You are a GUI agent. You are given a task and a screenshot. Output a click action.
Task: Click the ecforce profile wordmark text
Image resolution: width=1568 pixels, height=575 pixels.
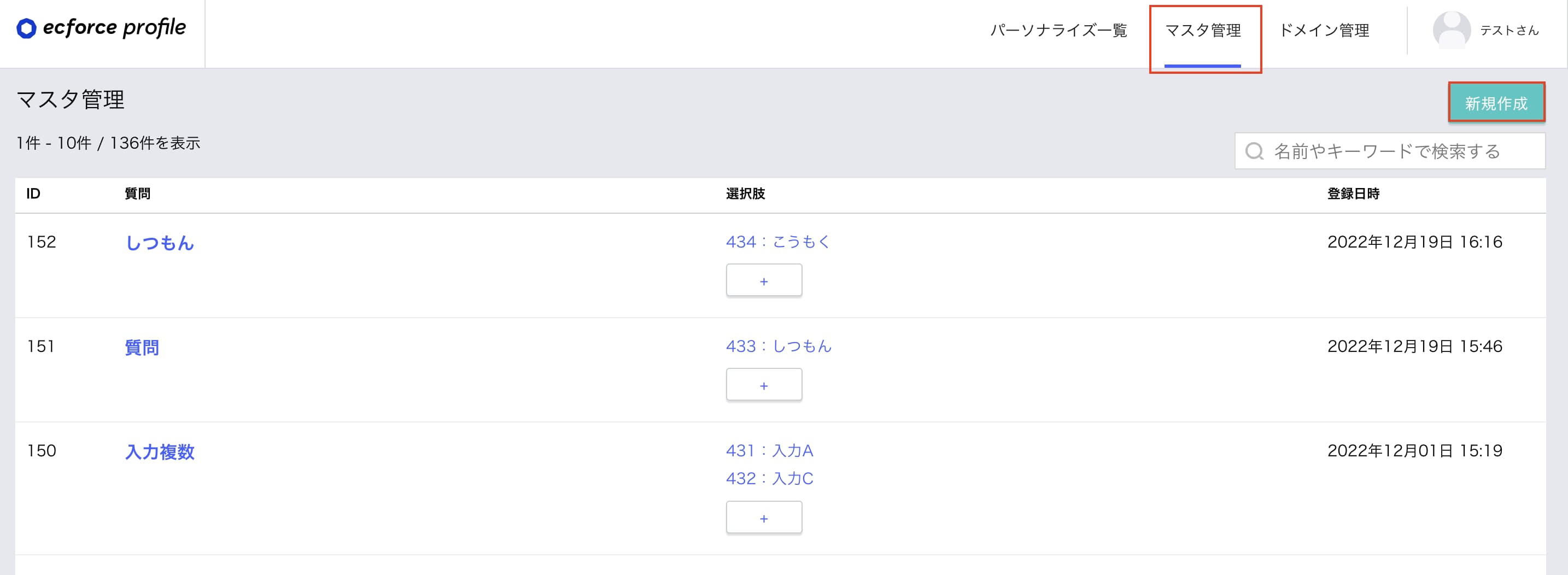pos(114,28)
